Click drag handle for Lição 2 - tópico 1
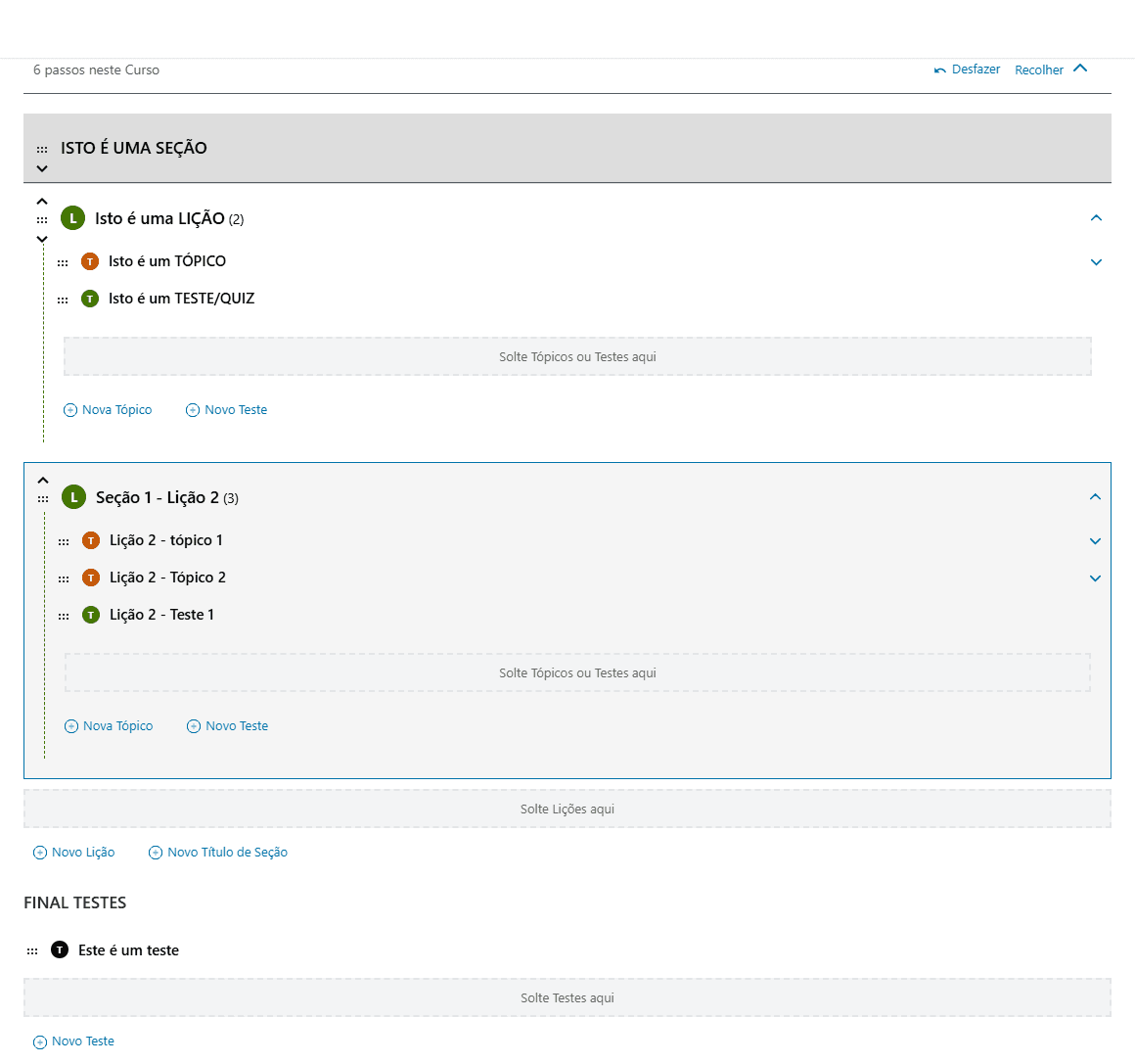The height and width of the screenshot is (1064, 1135). (x=64, y=541)
